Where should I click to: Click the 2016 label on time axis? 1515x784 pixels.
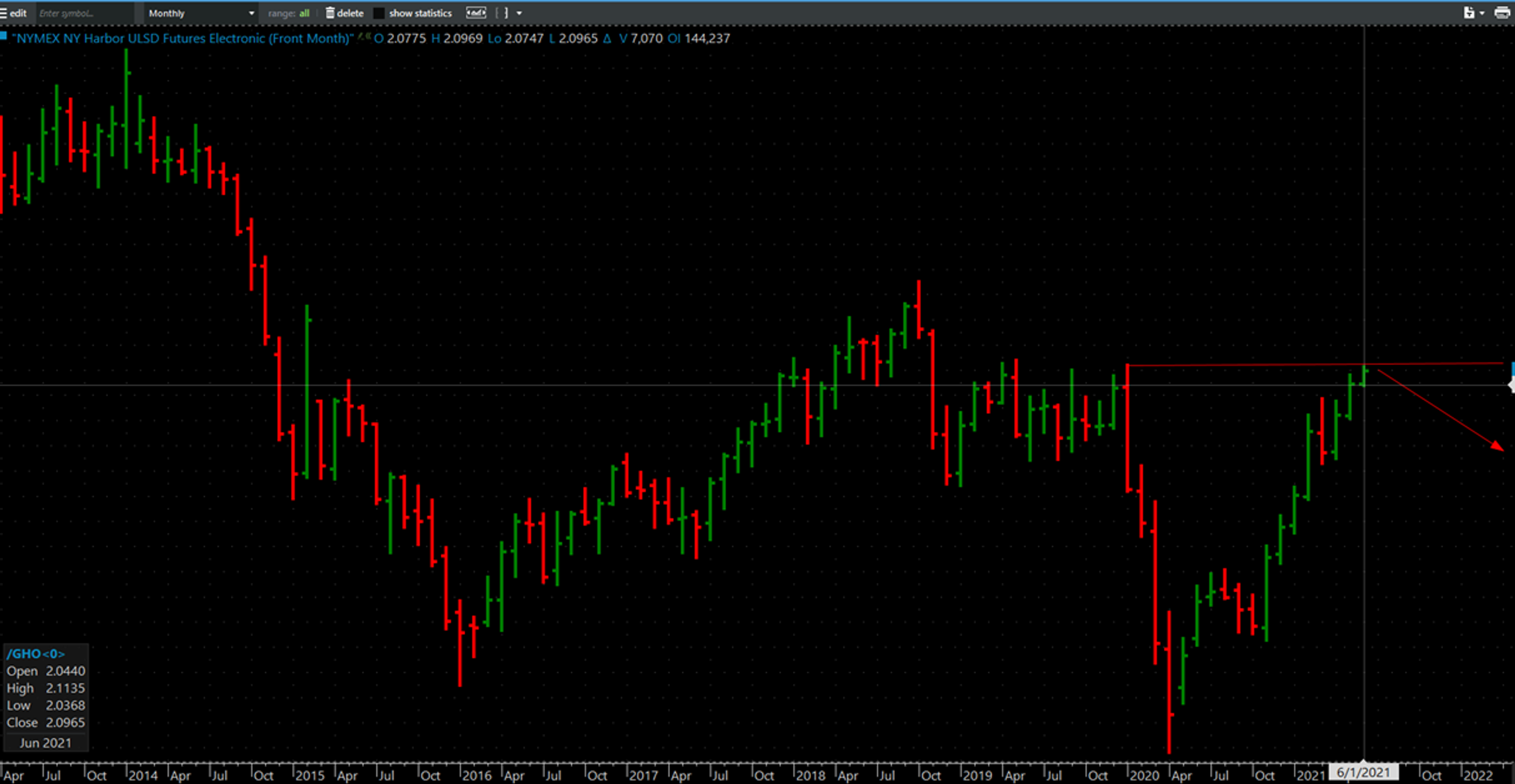point(477,775)
